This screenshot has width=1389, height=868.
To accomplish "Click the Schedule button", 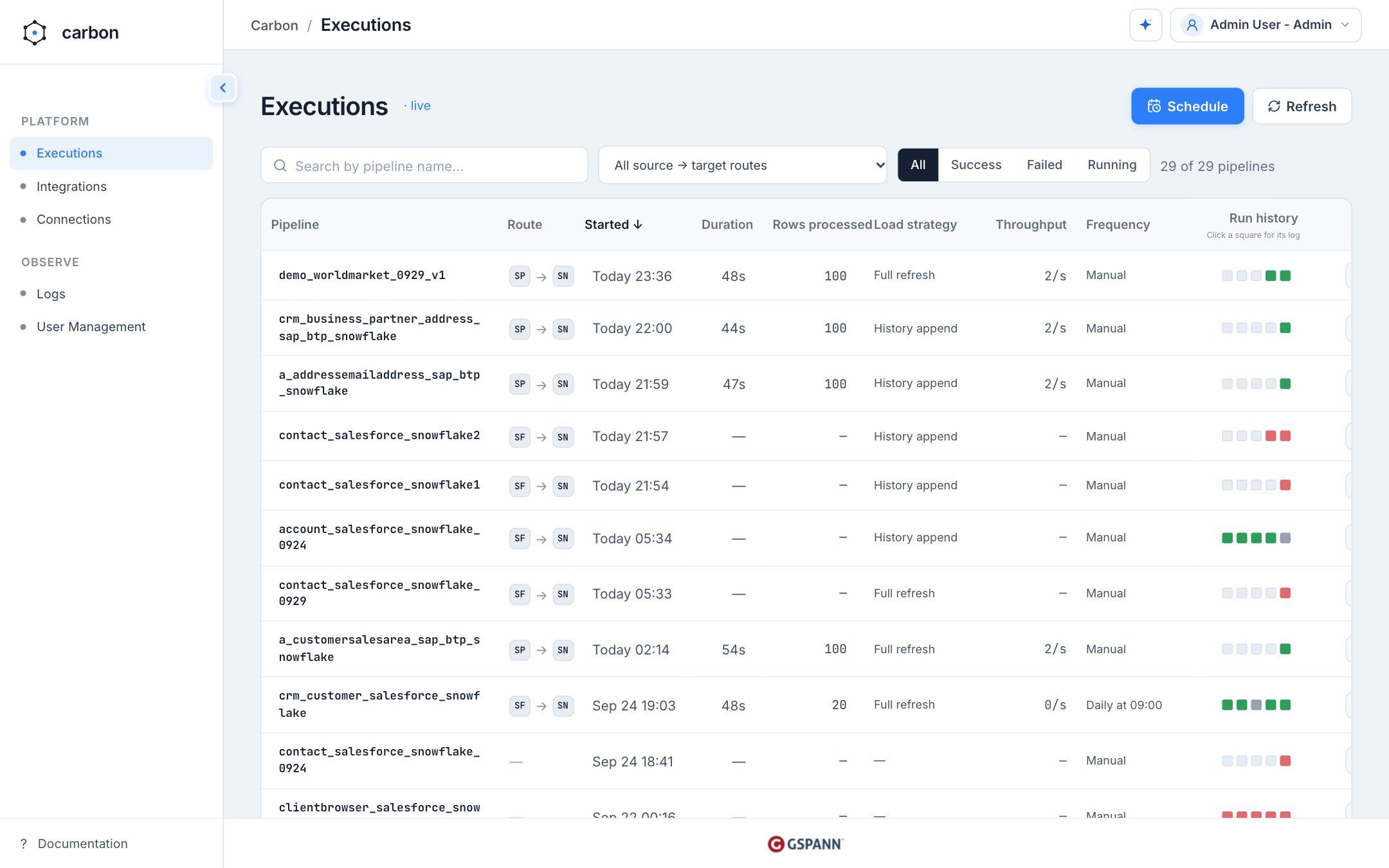I will coord(1187,106).
